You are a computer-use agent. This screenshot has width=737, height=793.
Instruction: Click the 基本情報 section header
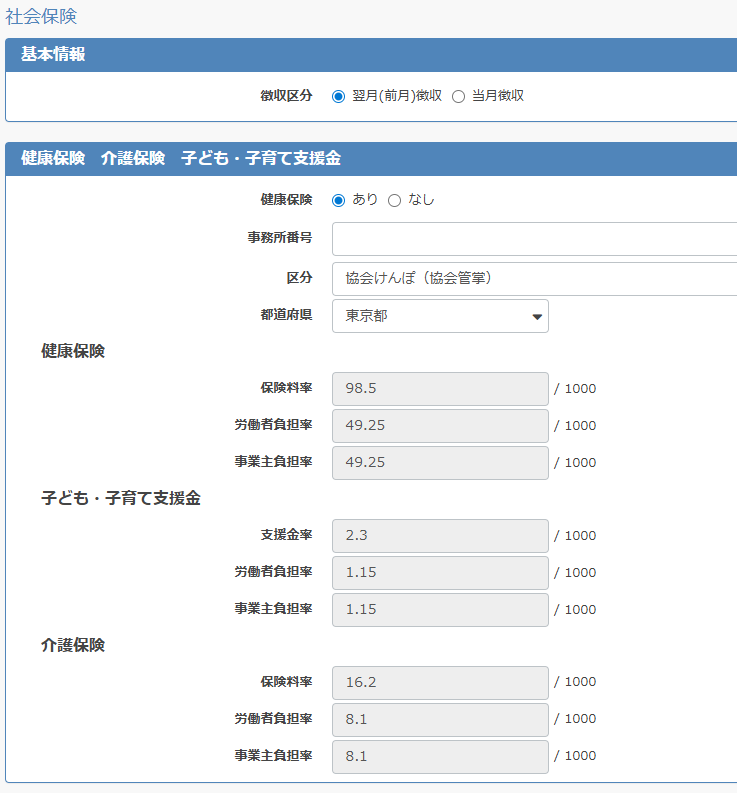pyautogui.click(x=53, y=55)
